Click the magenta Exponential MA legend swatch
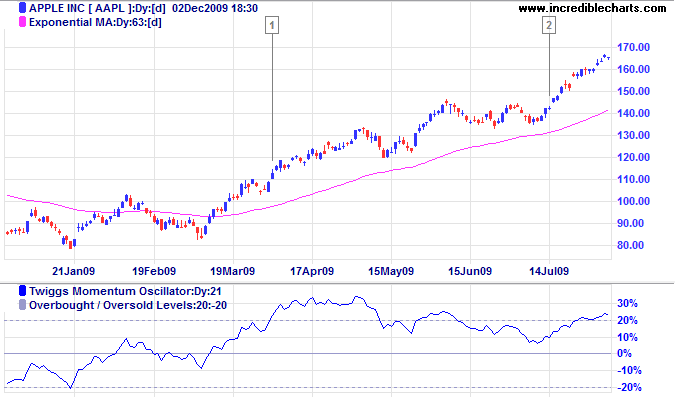Screen dimensions: 675x400 (x=22, y=22)
